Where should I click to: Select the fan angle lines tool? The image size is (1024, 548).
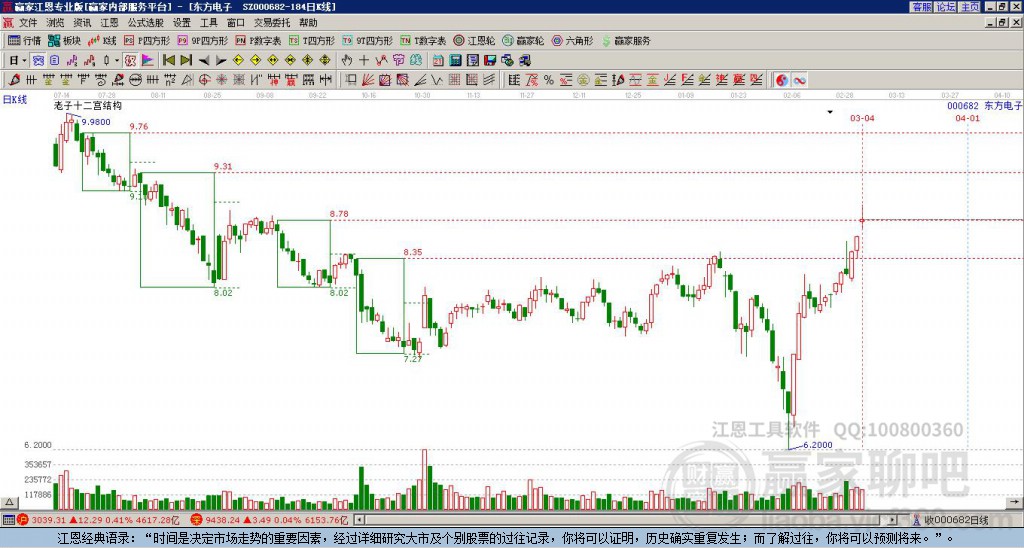[368, 80]
